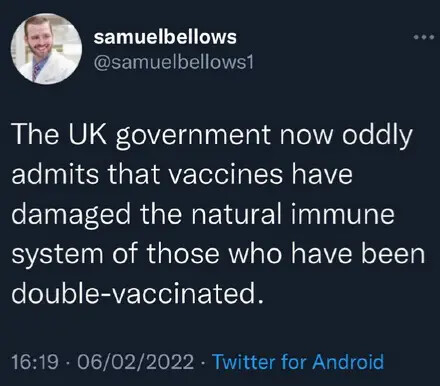
Task: Click the word "now" in the tweet
Action: (307, 137)
